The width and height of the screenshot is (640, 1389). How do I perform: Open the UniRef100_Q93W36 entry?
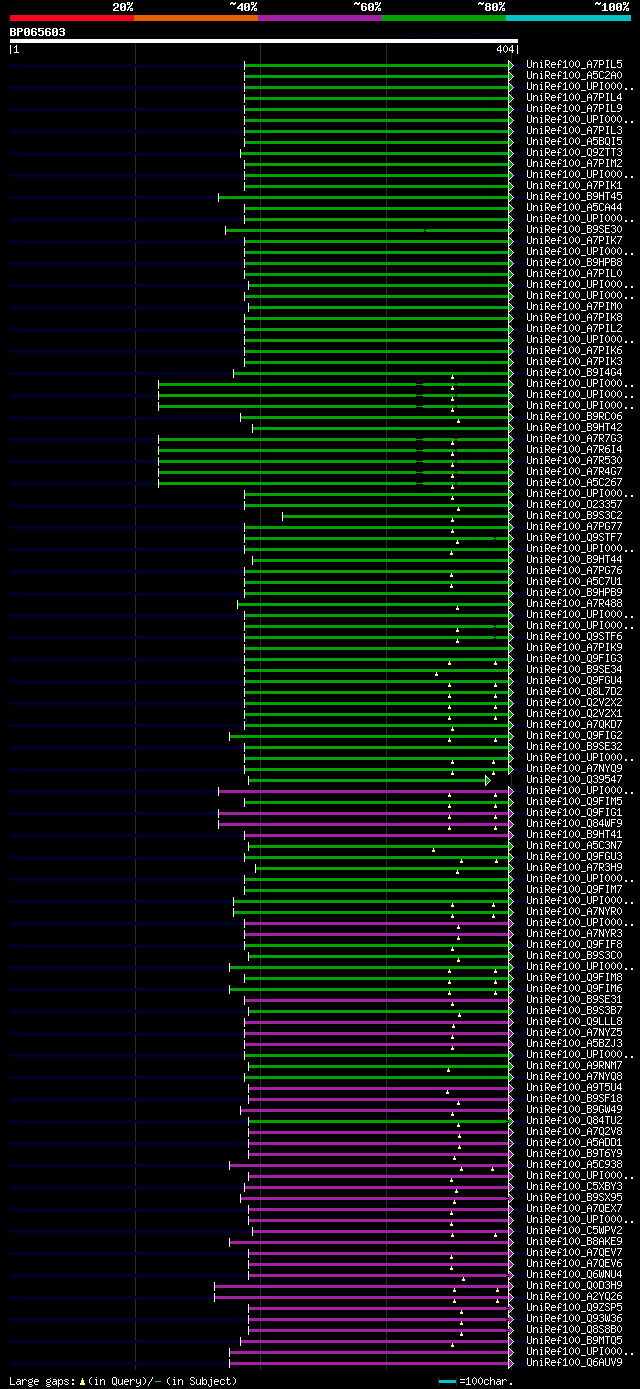pyautogui.click(x=574, y=1318)
